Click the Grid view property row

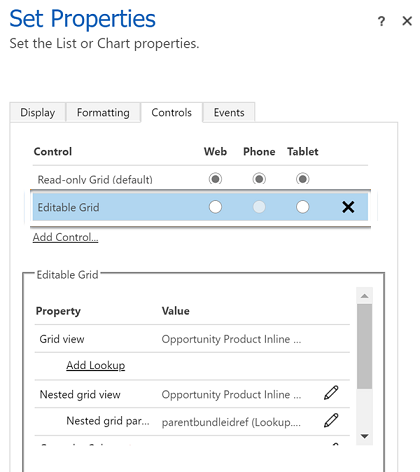point(192,339)
